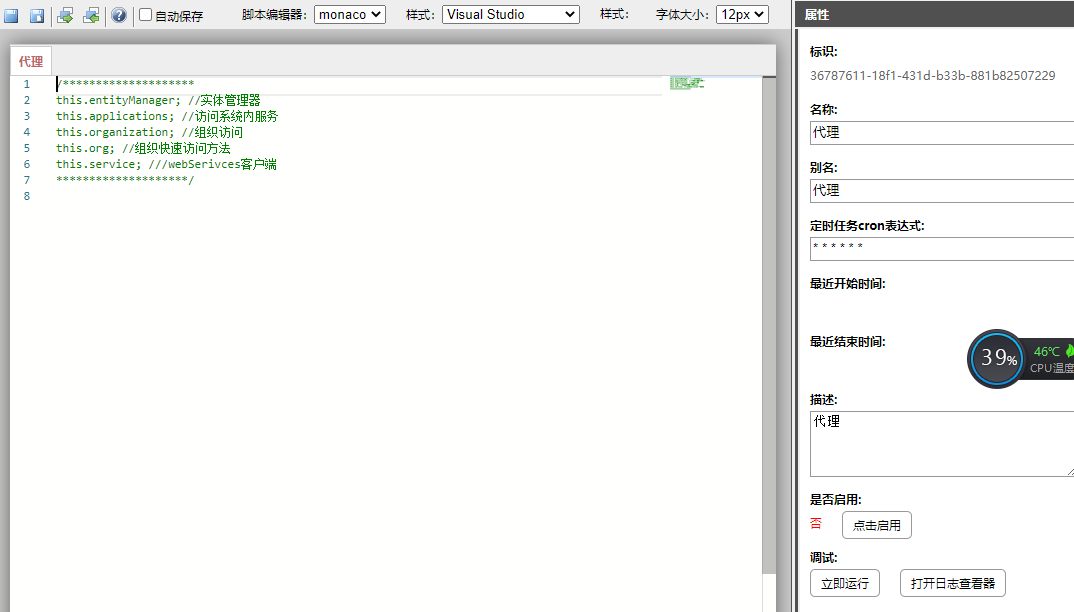
Task: Click the Save As toolbar icon
Action: (36, 15)
